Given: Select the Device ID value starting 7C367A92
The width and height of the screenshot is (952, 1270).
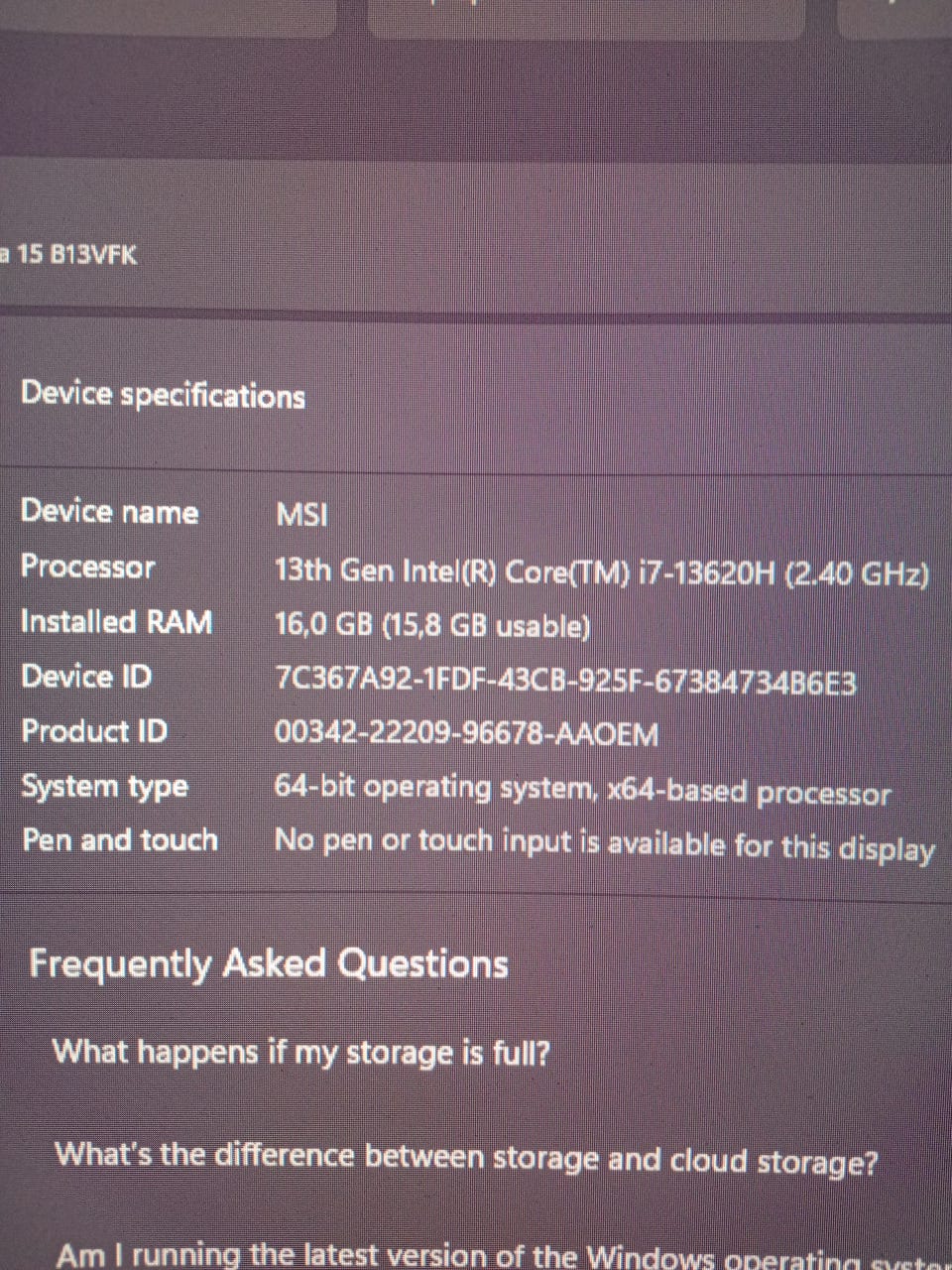Looking at the screenshot, I should tap(565, 682).
